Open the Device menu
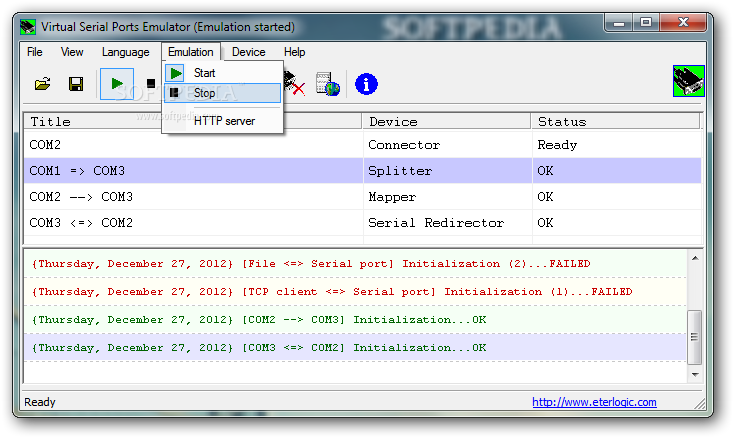The image size is (734, 438). (249, 52)
